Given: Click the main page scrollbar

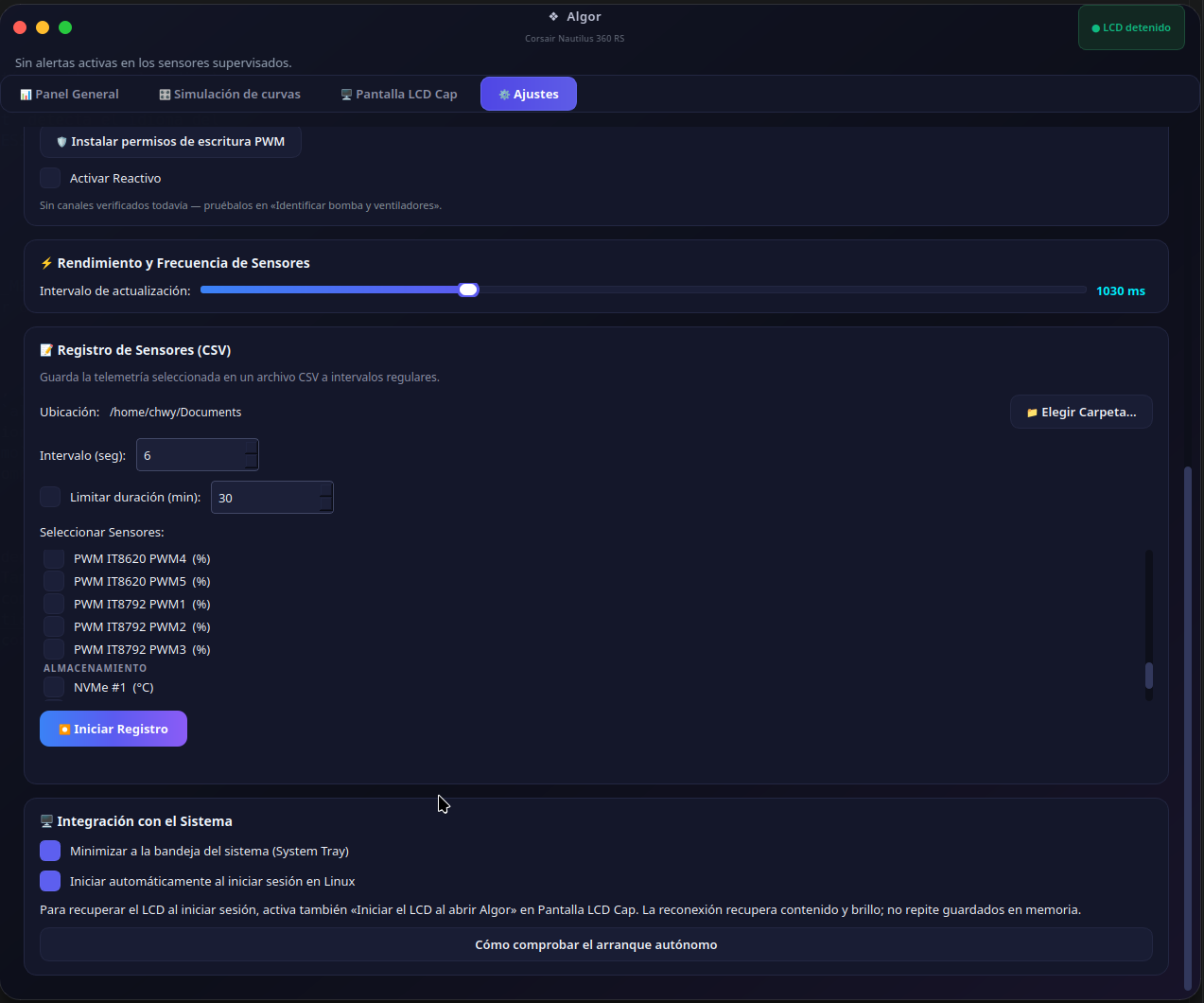Looking at the screenshot, I should 1188,729.
